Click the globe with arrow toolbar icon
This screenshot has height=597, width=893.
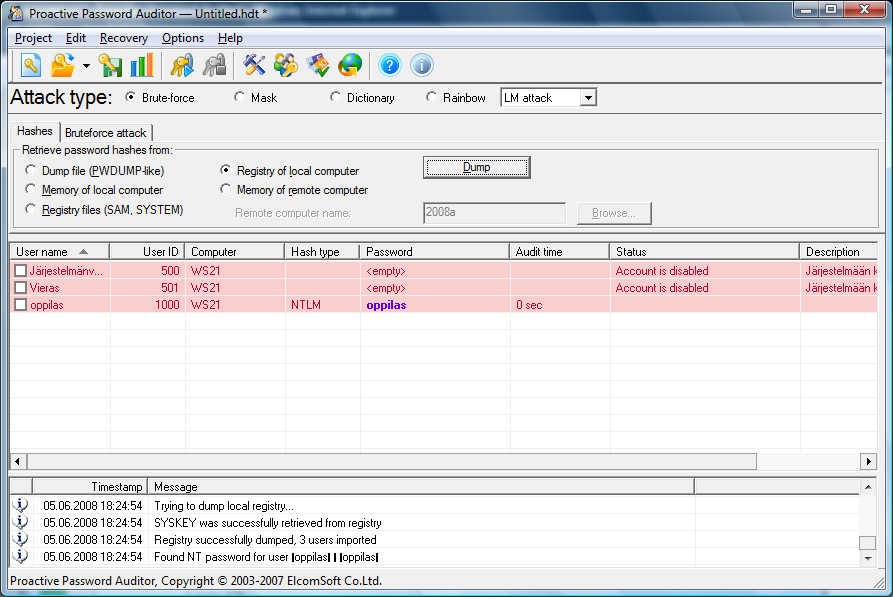(350, 66)
